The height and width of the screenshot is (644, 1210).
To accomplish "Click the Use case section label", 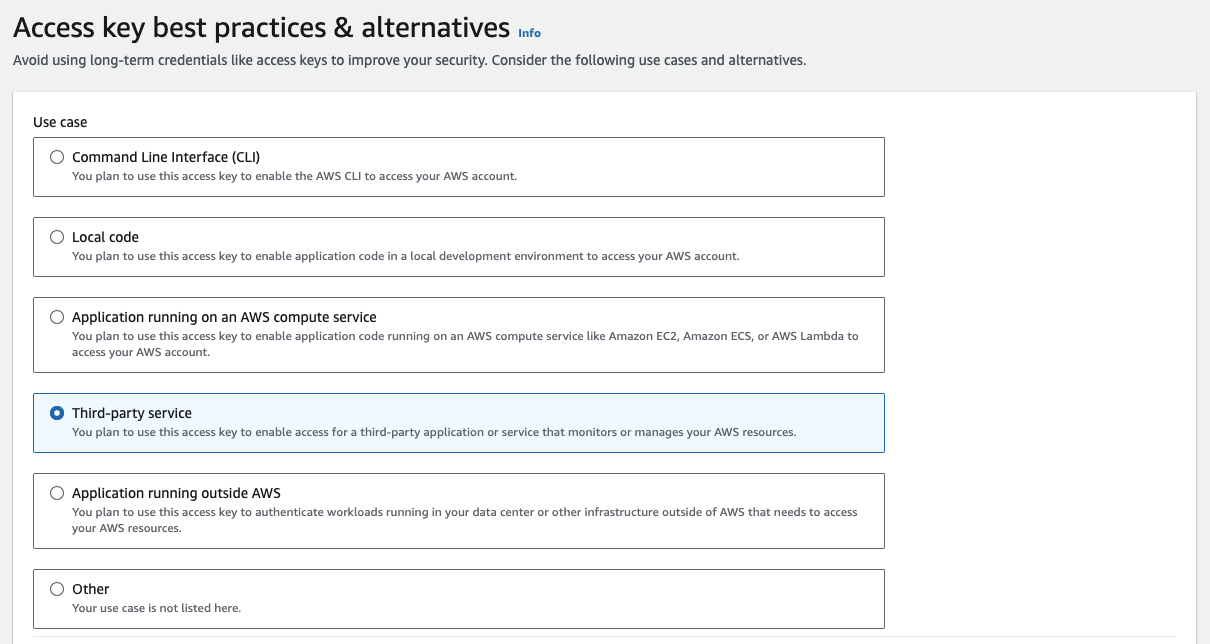I will [60, 122].
